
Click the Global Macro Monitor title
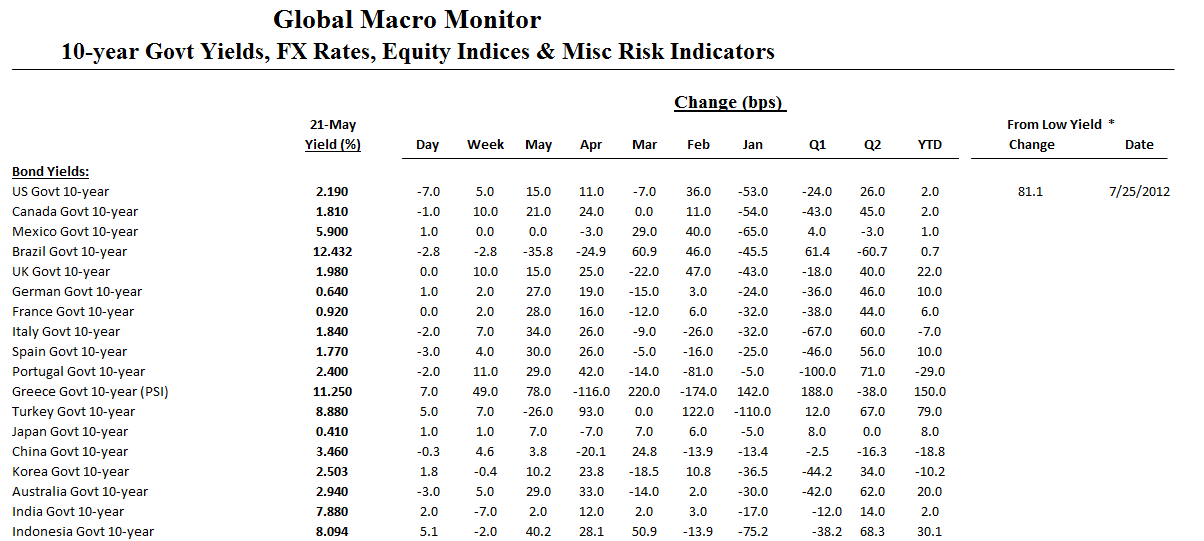(407, 20)
